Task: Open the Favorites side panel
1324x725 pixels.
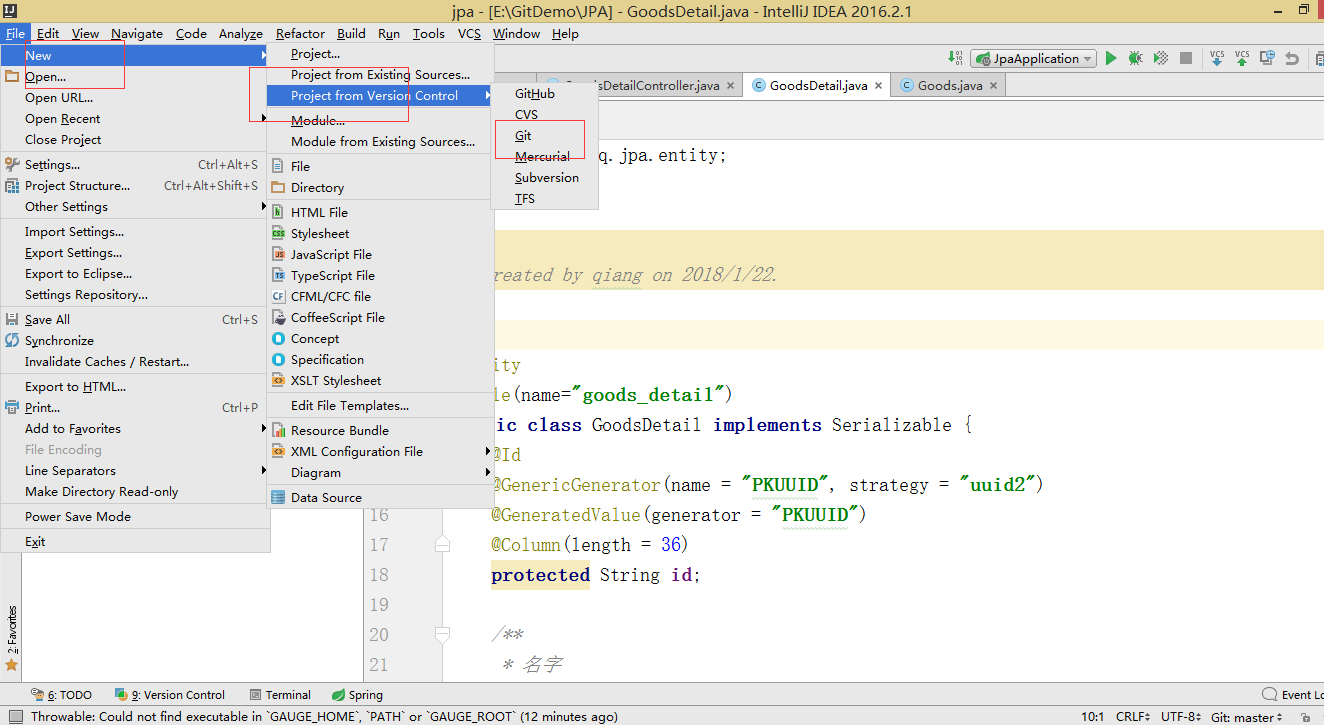Action: pos(11,637)
